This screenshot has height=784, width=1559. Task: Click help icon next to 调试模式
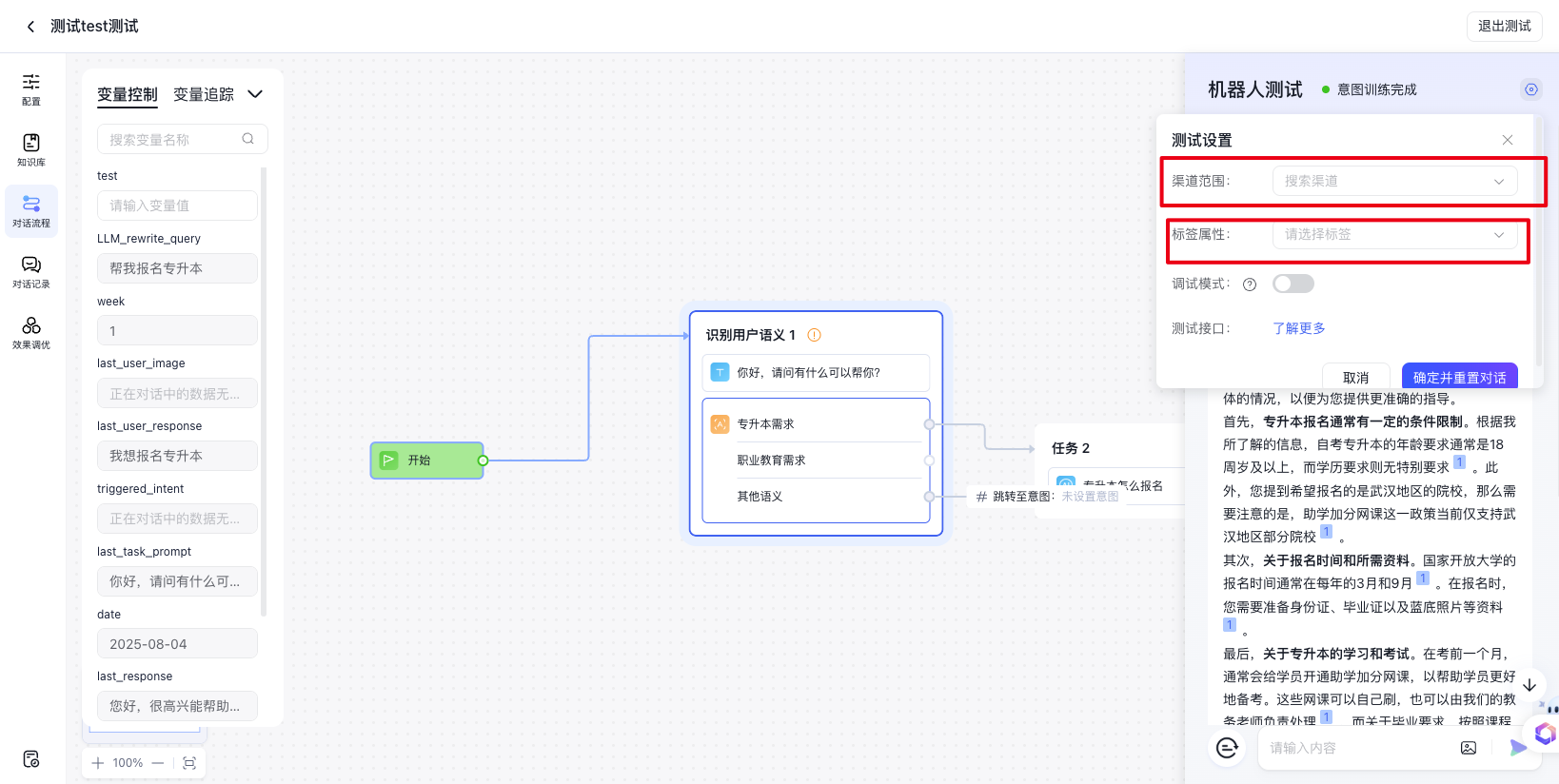tap(1250, 284)
